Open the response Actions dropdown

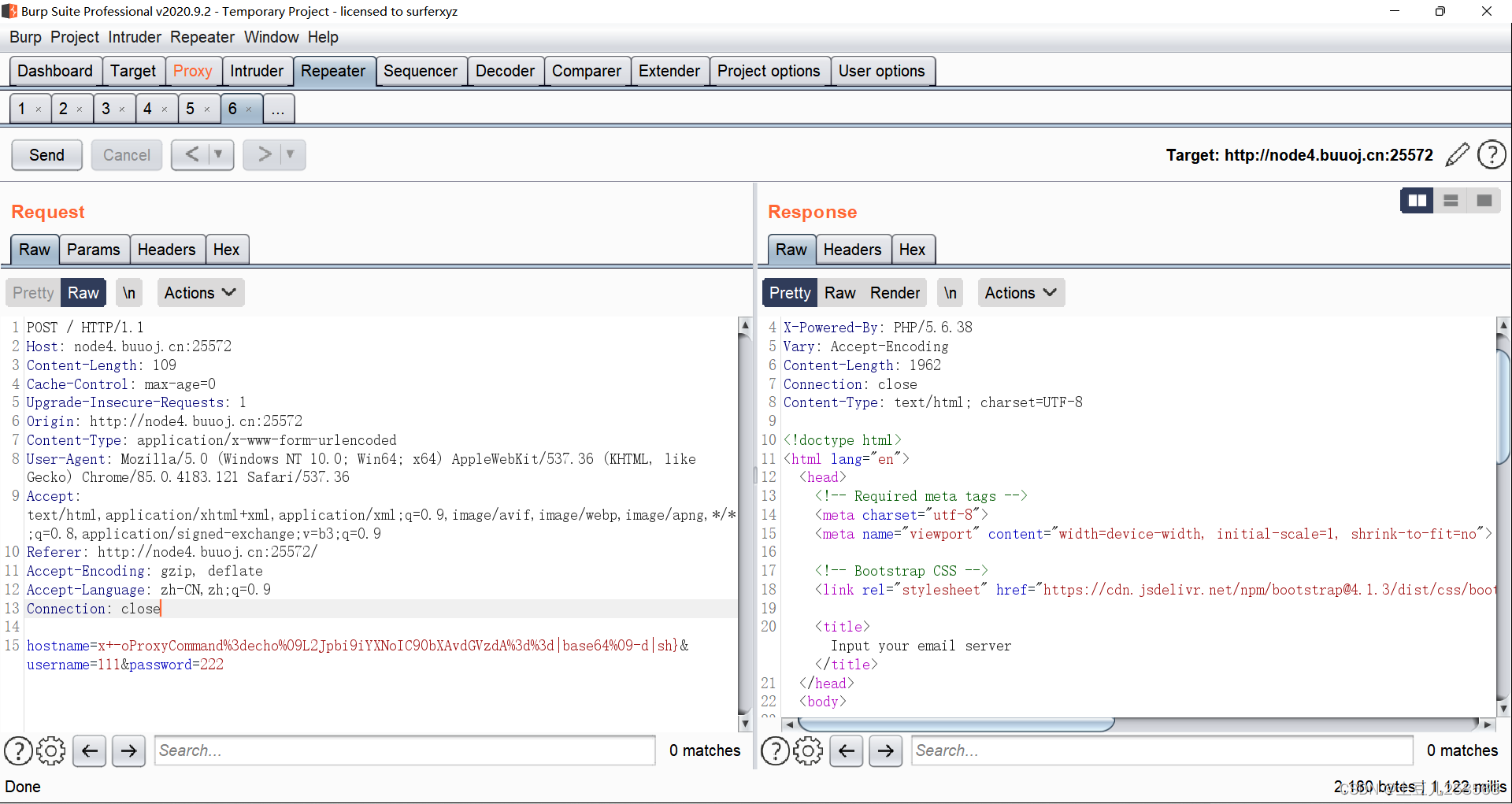click(1021, 293)
